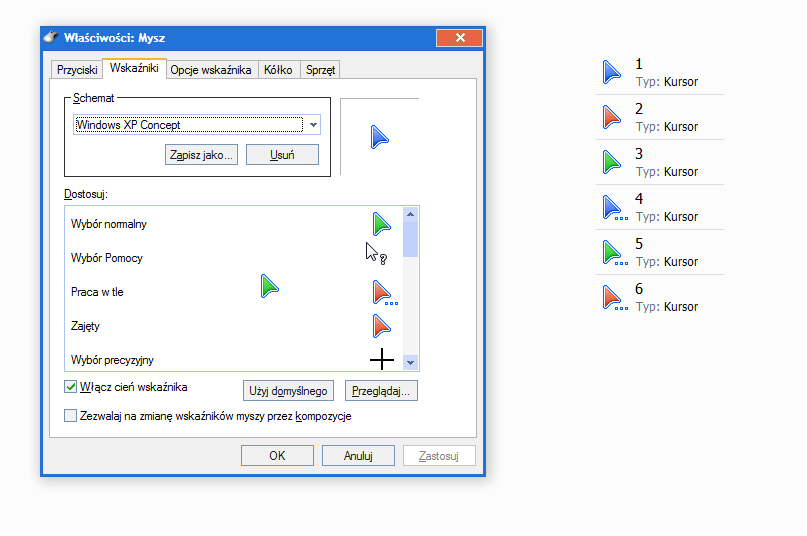Click the scrollbar thumb in cursor list
This screenshot has width=807, height=536.
(x=410, y=239)
